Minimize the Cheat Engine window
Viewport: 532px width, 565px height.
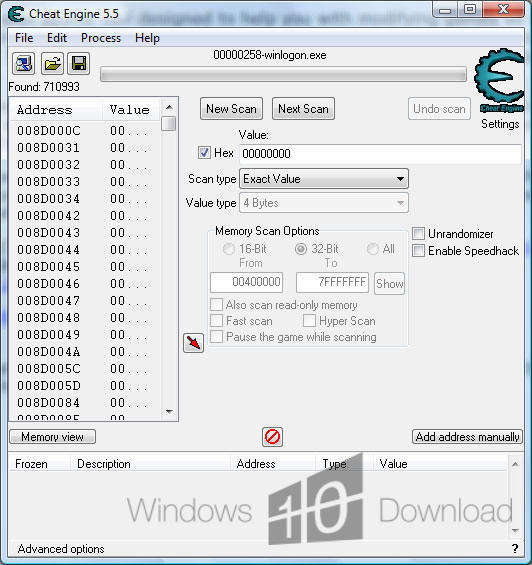(445, 10)
